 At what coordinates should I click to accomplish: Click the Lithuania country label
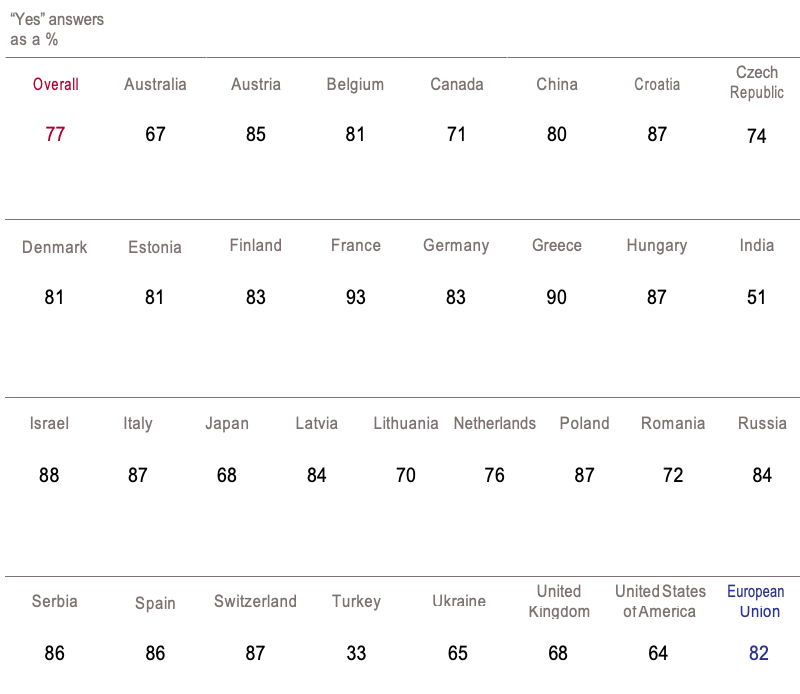click(x=406, y=424)
